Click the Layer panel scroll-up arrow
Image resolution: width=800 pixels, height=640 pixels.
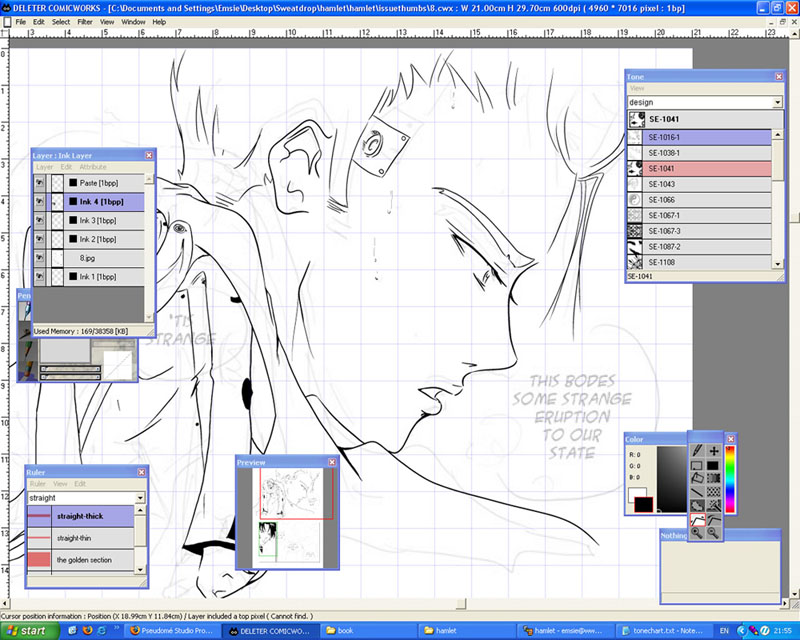[149, 179]
